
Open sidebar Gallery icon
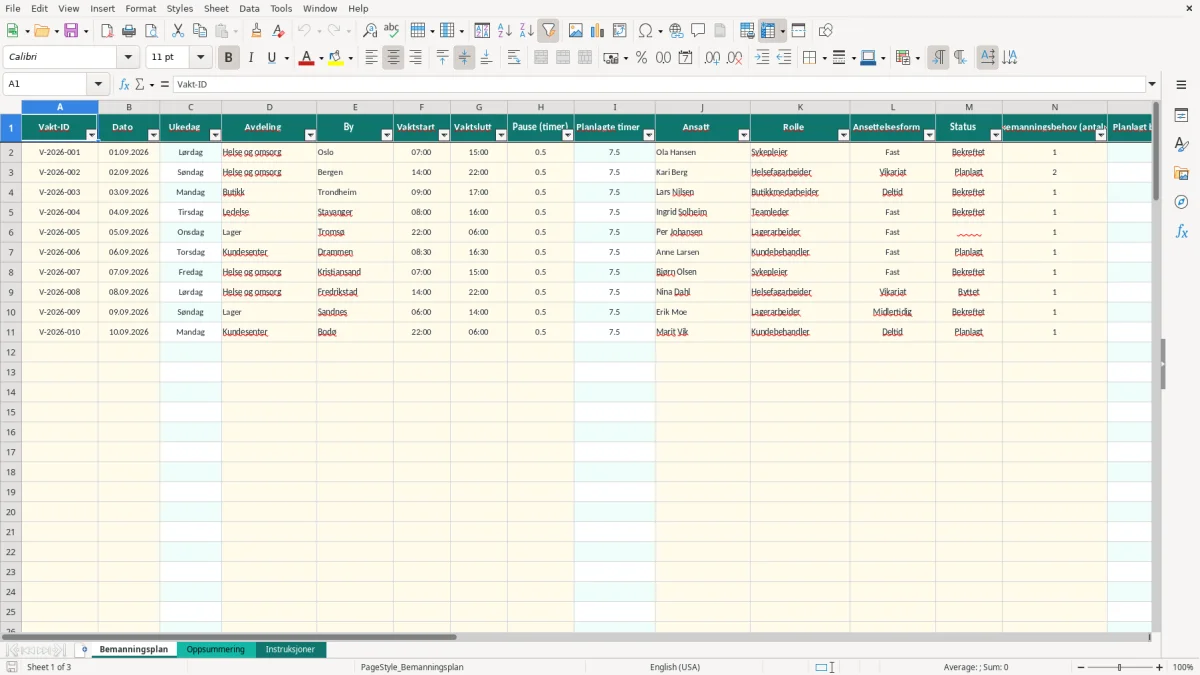click(1181, 173)
